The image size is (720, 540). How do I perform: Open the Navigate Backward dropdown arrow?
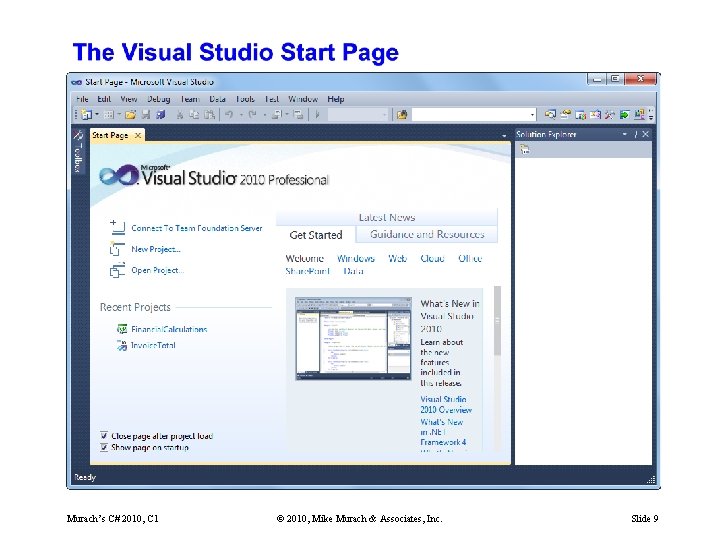click(287, 114)
